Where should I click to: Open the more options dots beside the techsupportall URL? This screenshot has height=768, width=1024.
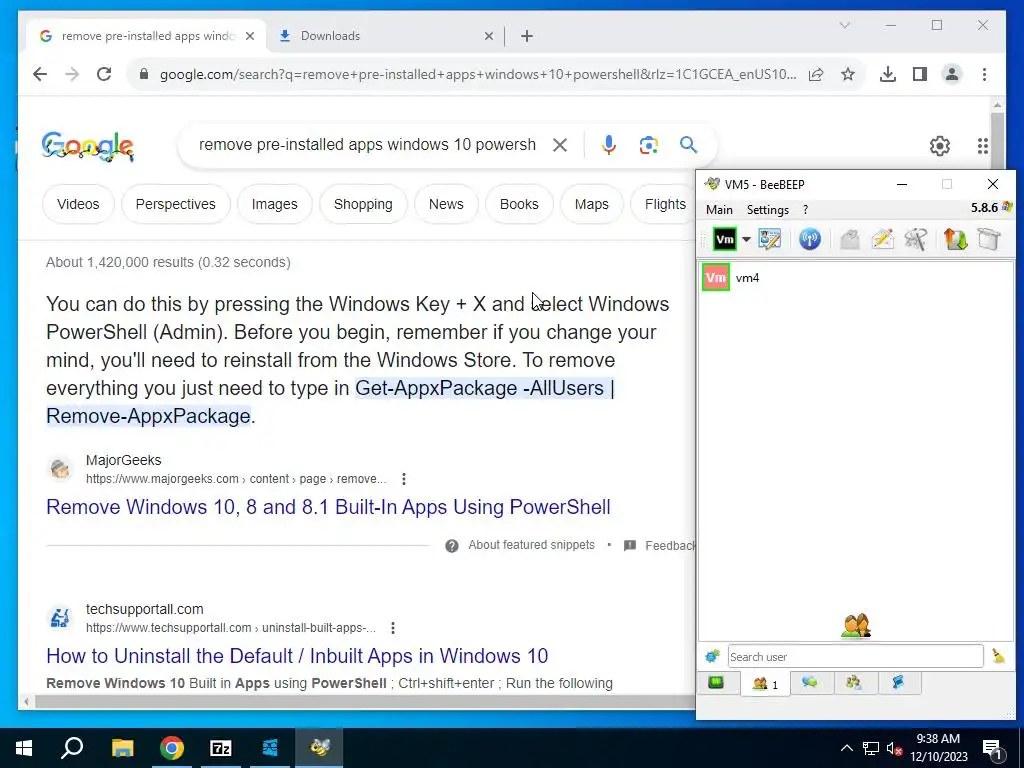coord(392,628)
